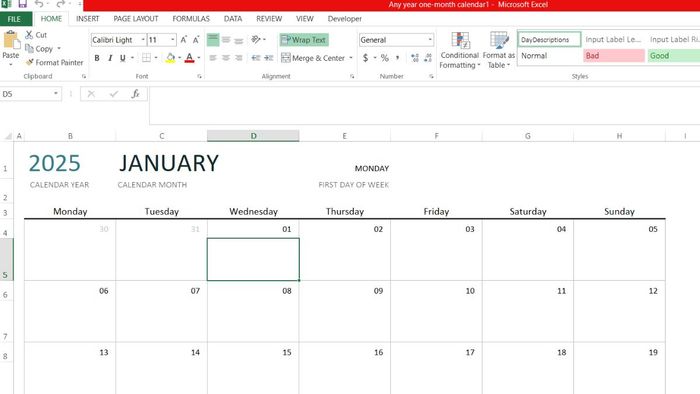Click the Percent Style icon
Screen dimensions: 700x394
[x=384, y=58]
